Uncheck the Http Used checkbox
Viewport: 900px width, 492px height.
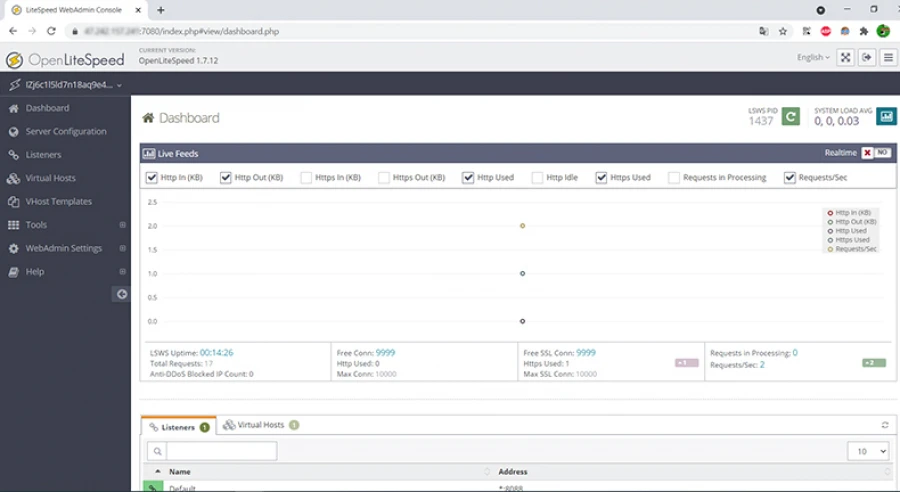pos(468,178)
